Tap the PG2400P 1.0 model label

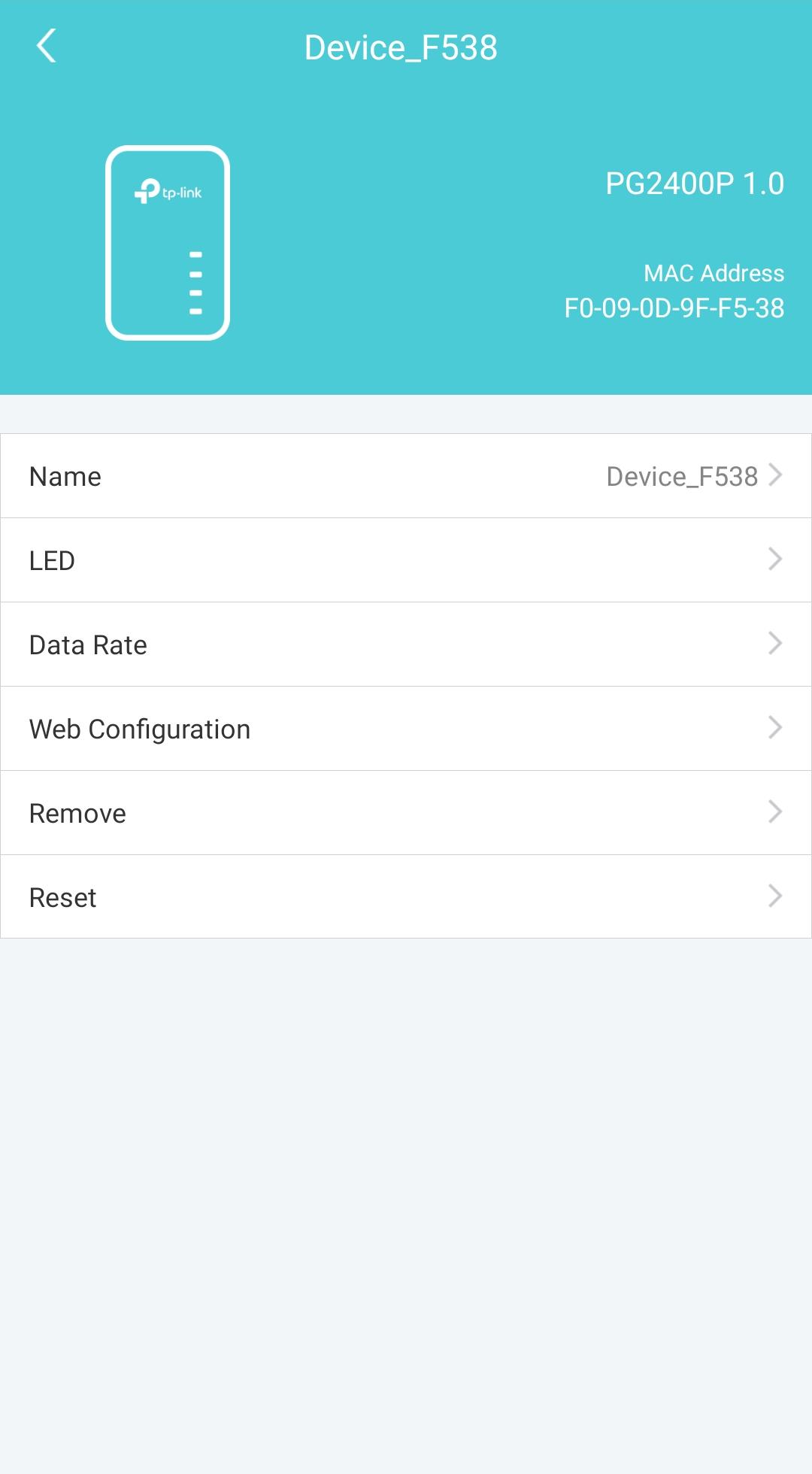(x=695, y=183)
